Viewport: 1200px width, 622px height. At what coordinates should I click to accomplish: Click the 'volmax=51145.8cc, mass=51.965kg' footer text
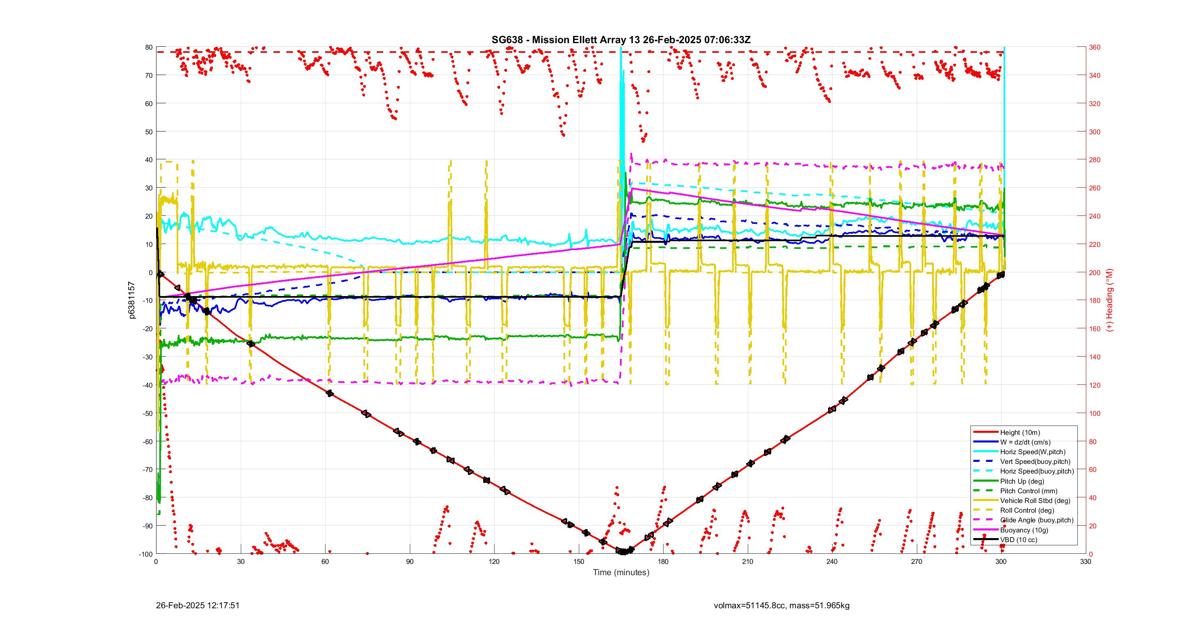[782, 605]
